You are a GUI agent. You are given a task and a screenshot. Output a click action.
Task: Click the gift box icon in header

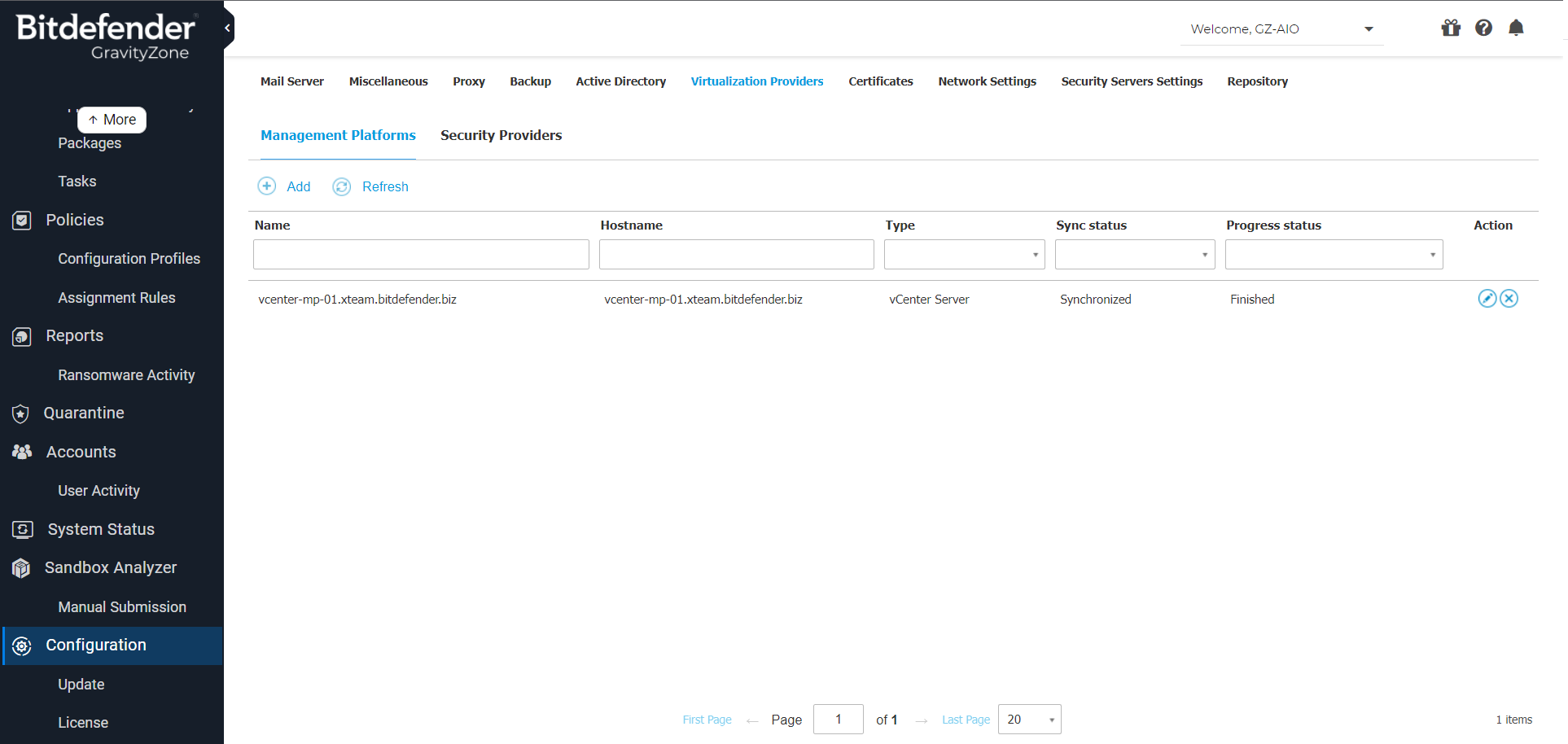click(x=1450, y=28)
